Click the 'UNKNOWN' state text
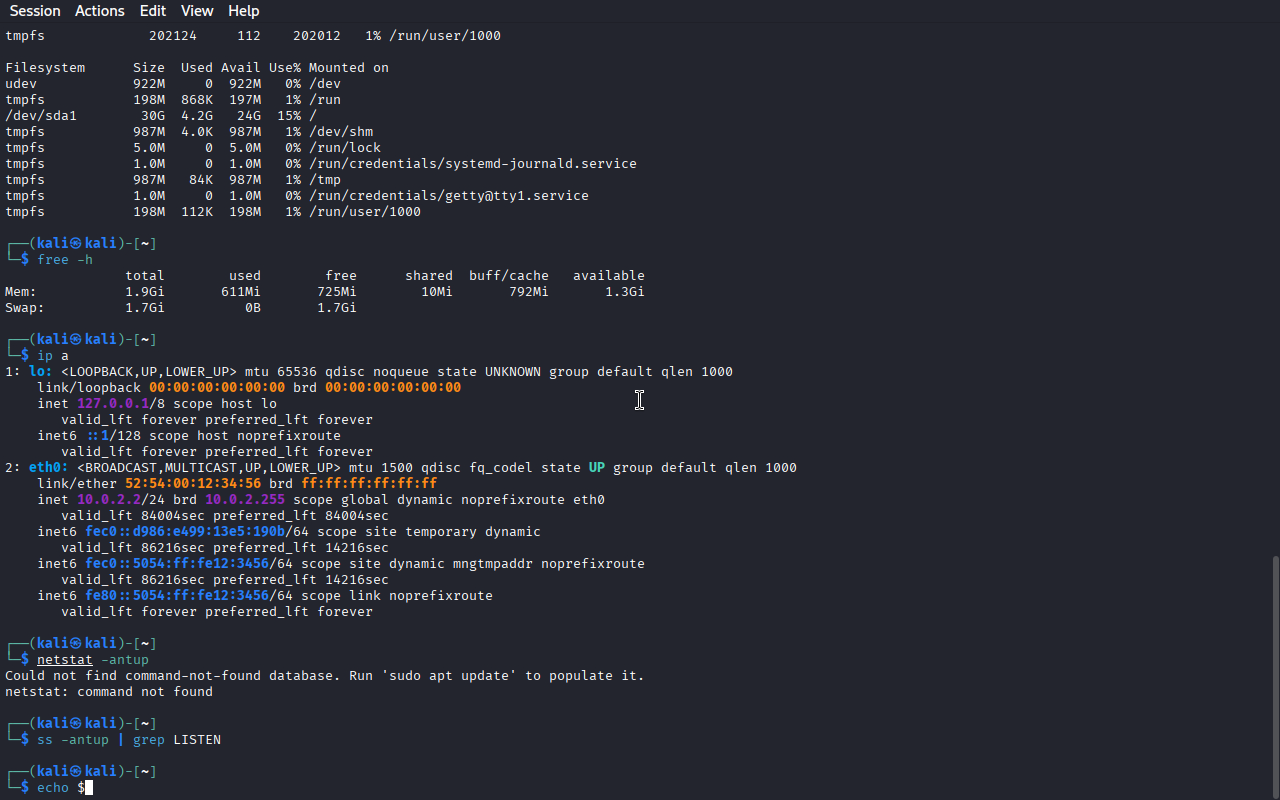1280x800 pixels. coord(513,372)
